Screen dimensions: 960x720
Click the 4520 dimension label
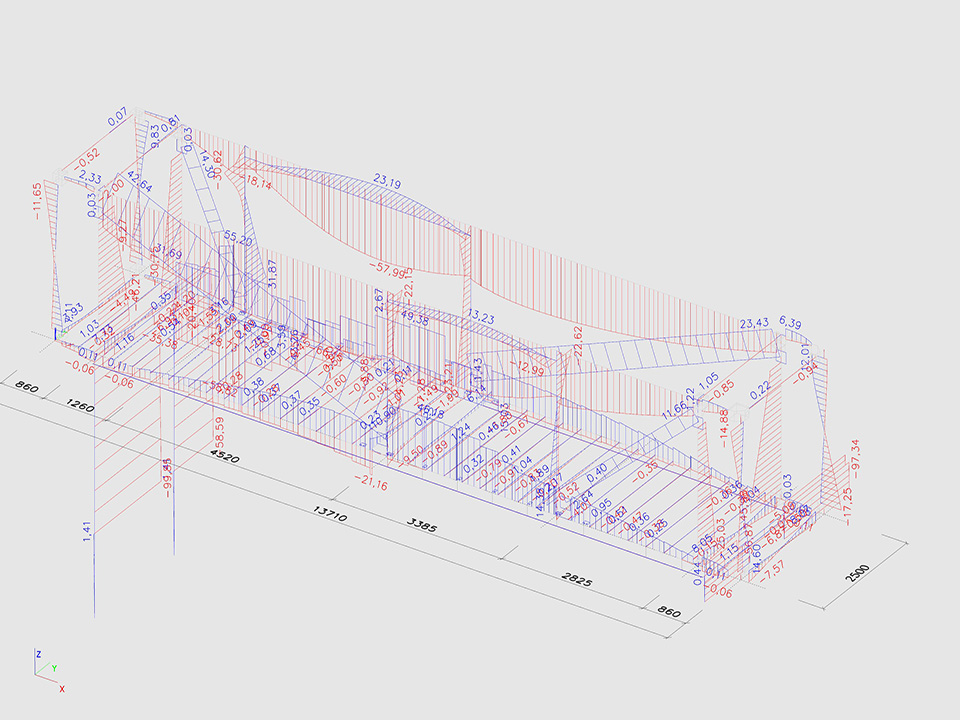[x=223, y=459]
